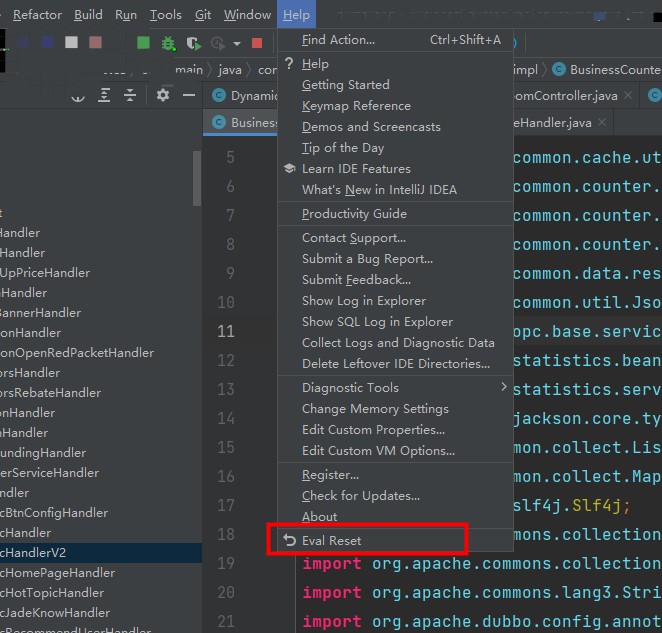Open Edit Custom Properties
Screen dimensions: 662x633
click(x=395, y=429)
